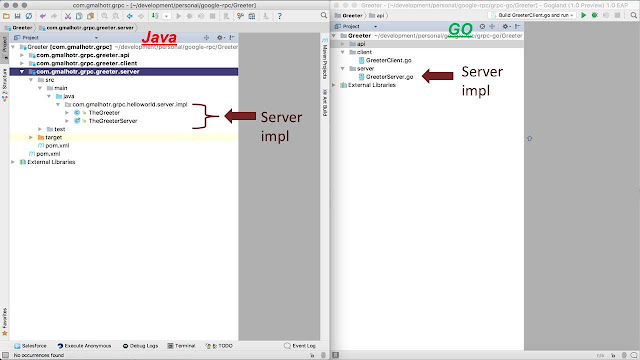Open Ant Build side tab
This screenshot has width=640, height=360.
(325, 102)
